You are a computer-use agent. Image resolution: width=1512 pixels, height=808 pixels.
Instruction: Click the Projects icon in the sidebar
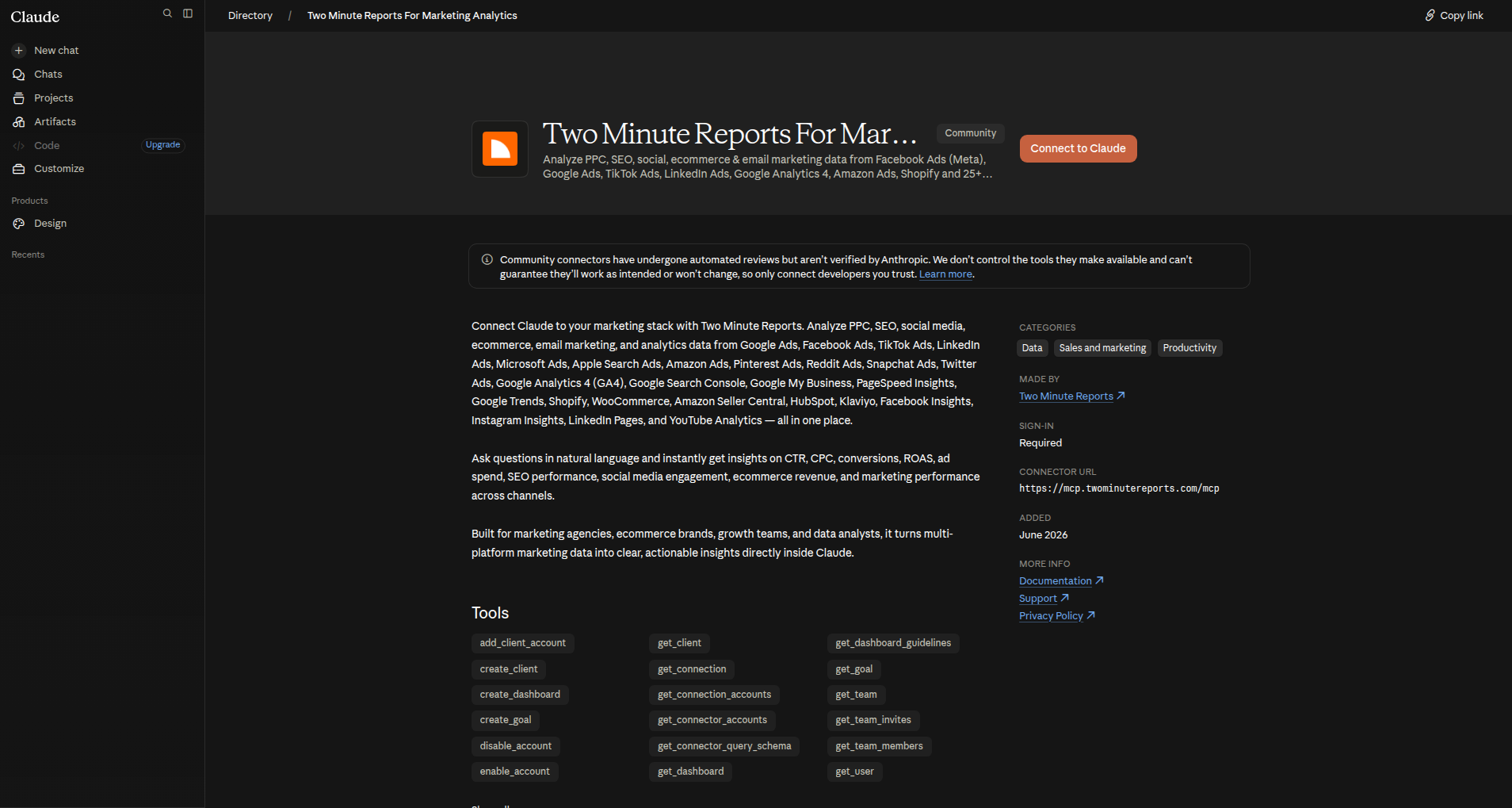coord(19,98)
